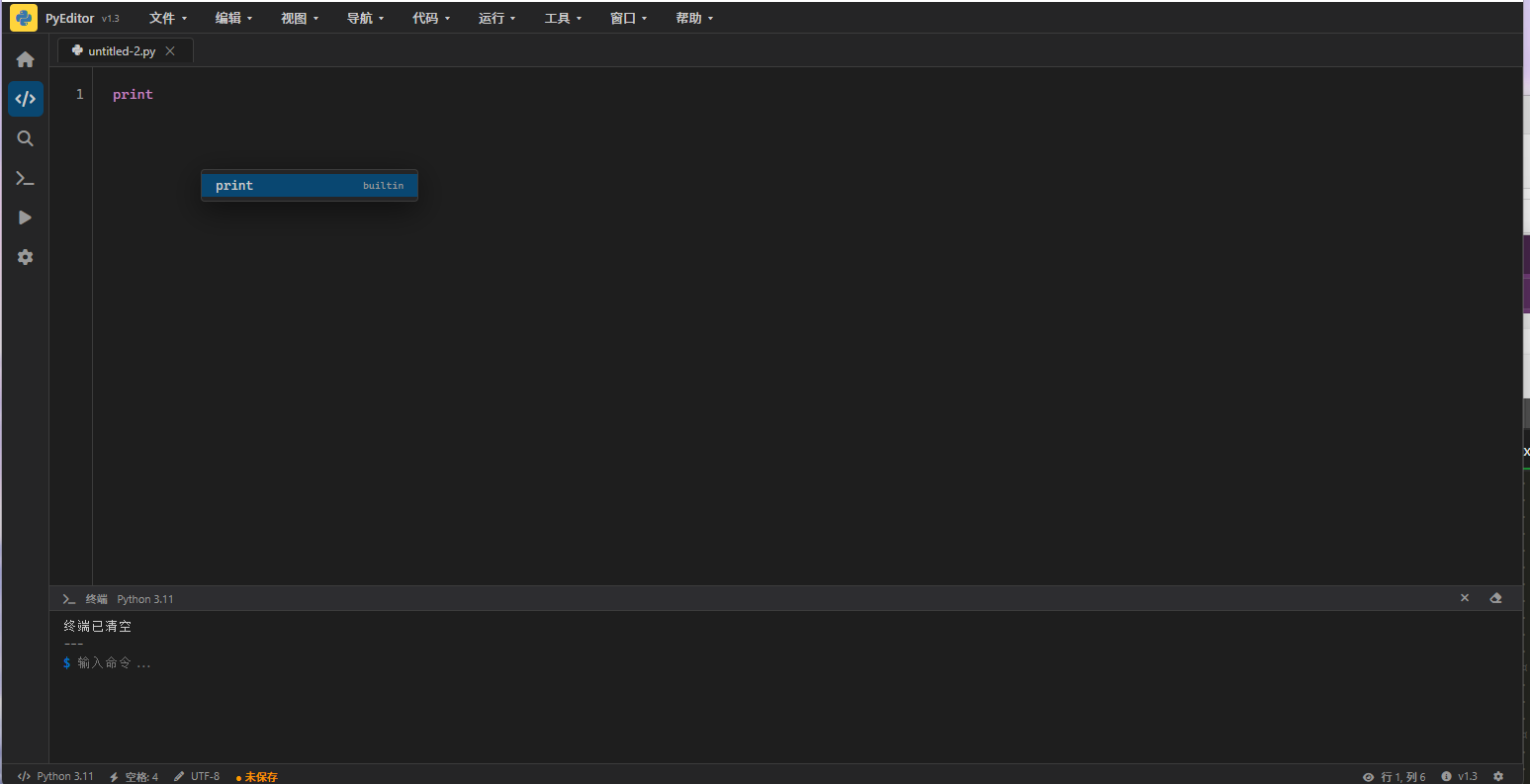This screenshot has width=1530, height=784.
Task: Open the 编辑 menu
Action: (x=234, y=18)
